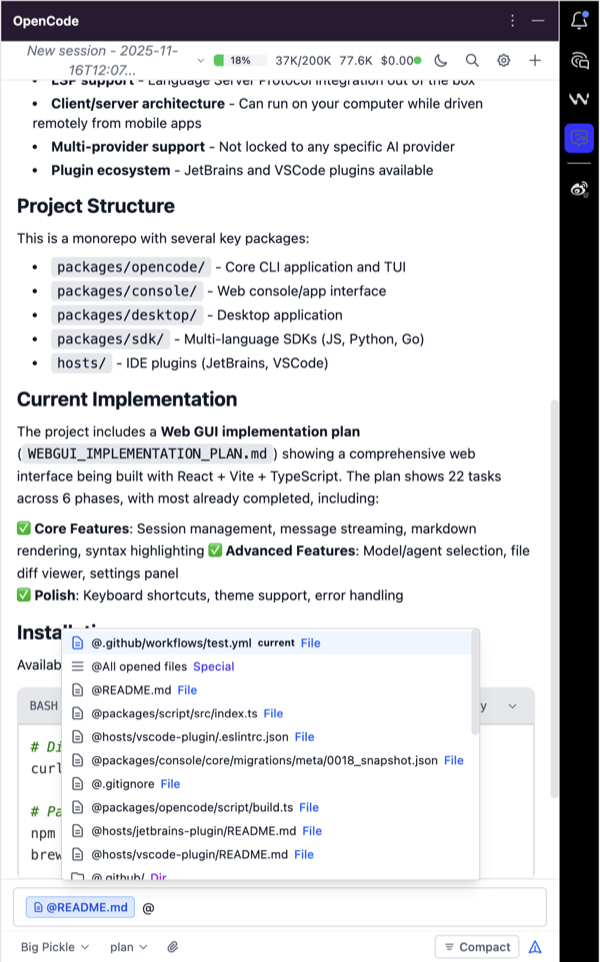Choose @packages/script/src/index.ts suggestion

[x=270, y=714]
